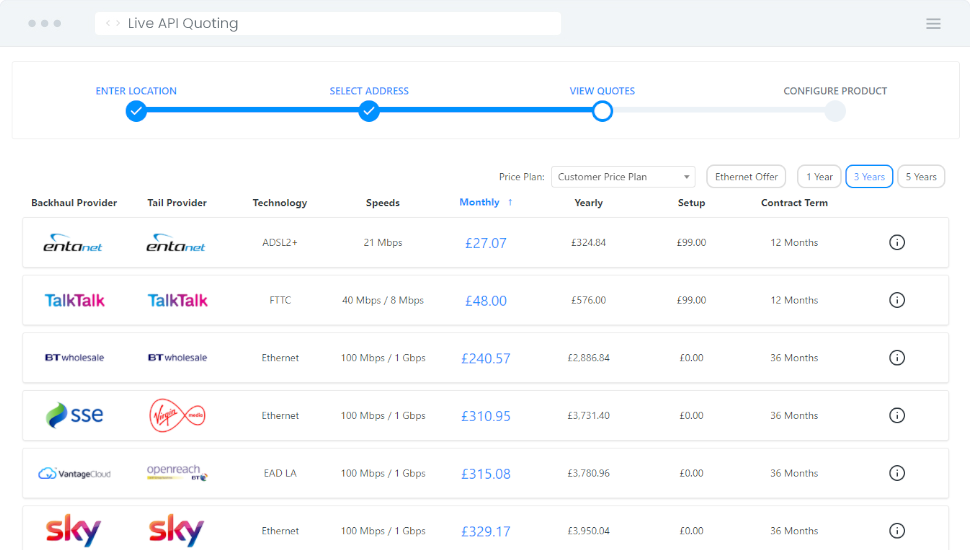Select the £315.08 monthly price
970x550 pixels.
point(486,474)
